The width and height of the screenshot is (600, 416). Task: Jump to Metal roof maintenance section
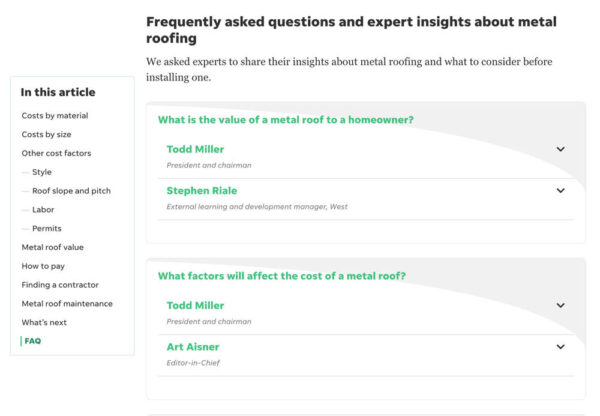[x=67, y=304]
